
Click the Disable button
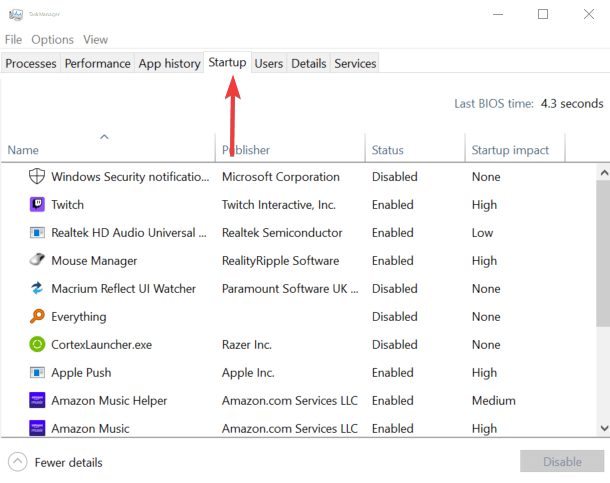click(562, 462)
